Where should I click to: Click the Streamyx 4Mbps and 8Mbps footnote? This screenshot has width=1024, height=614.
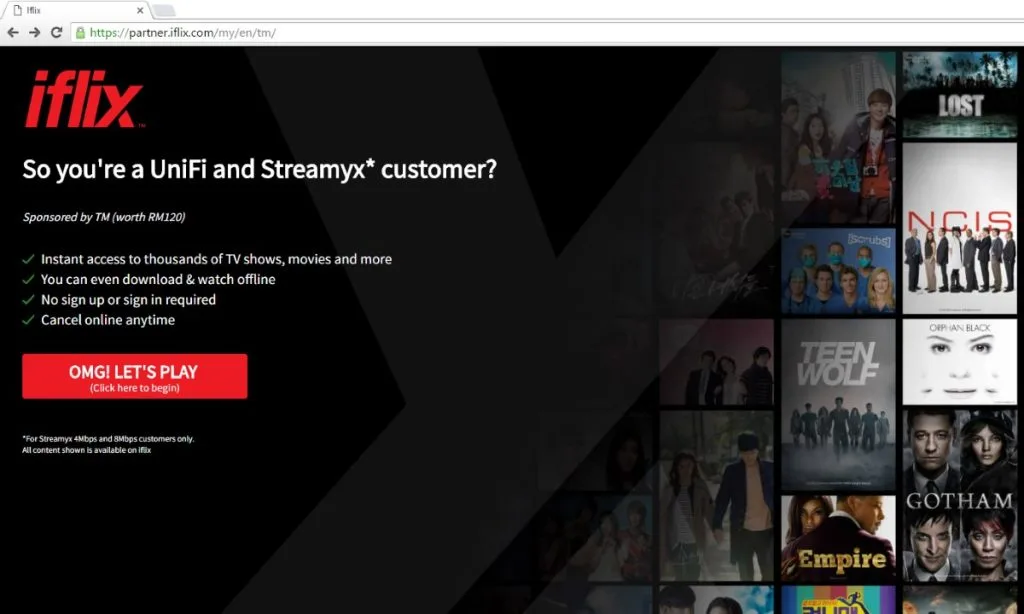click(108, 439)
